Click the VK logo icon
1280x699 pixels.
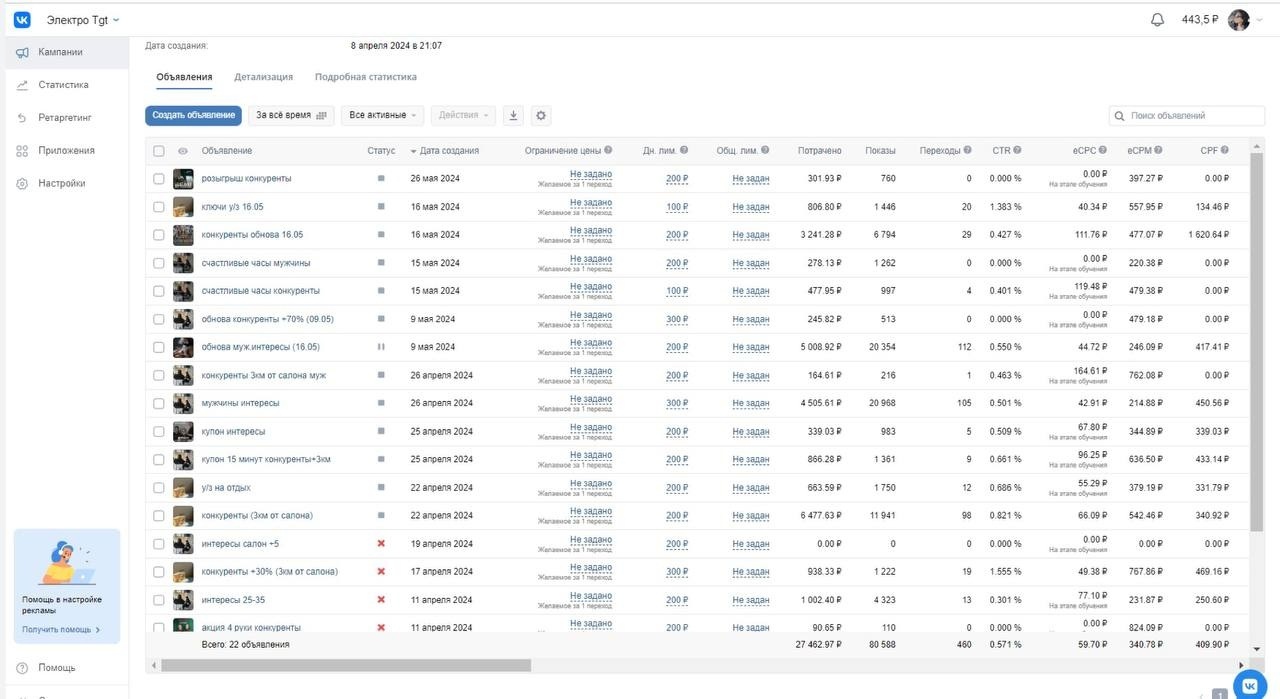coord(22,20)
